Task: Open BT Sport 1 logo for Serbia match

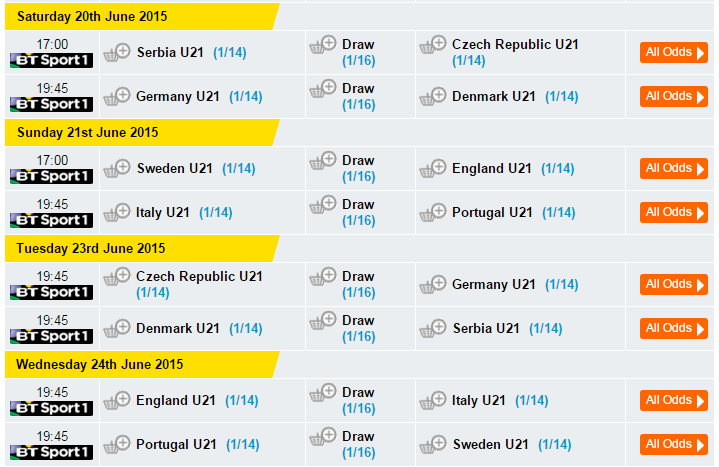Action: coord(51,60)
